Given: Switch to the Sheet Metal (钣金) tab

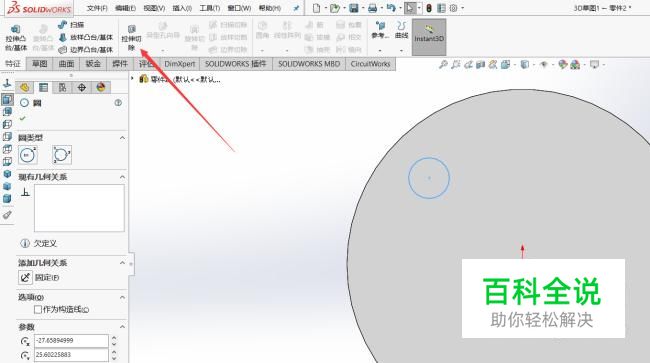Looking at the screenshot, I should click(x=93, y=64).
